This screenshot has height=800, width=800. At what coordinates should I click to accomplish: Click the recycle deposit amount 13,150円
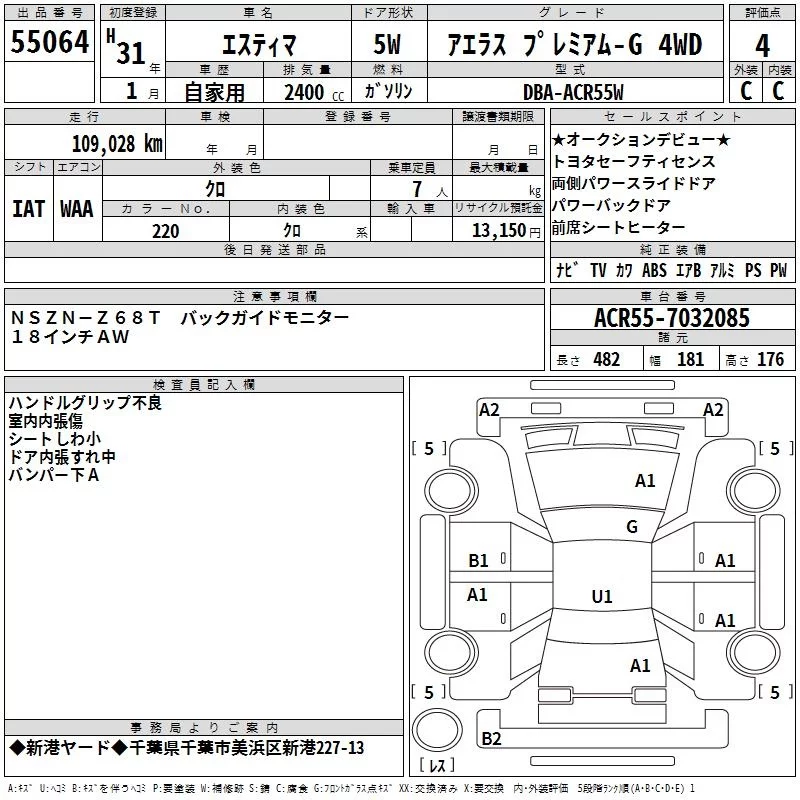tap(499, 231)
